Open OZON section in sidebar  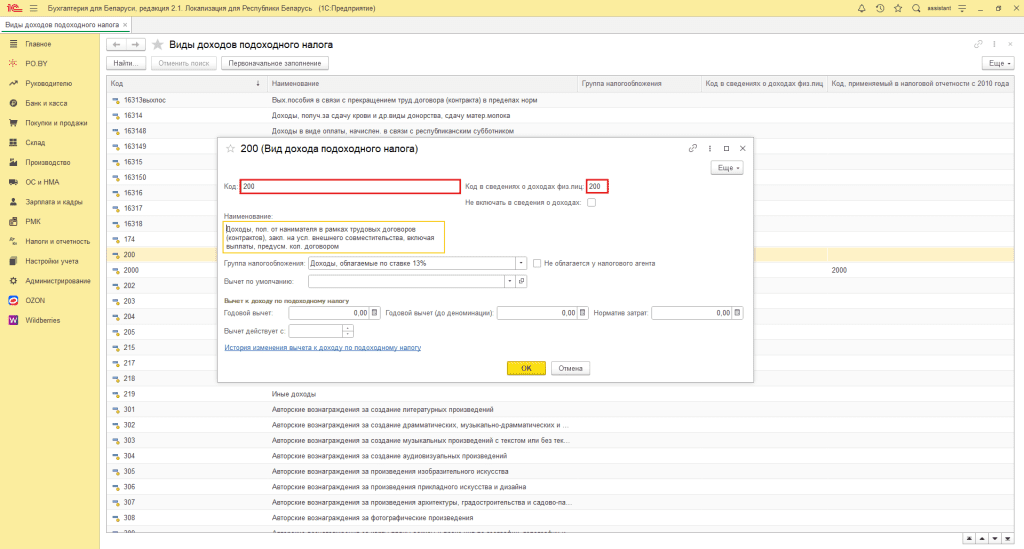[x=35, y=301]
